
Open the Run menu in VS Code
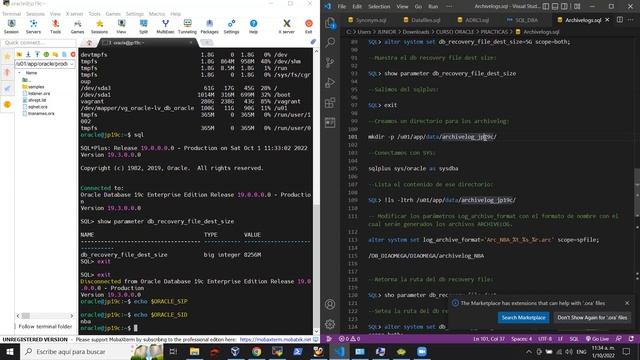(x=433, y=7)
